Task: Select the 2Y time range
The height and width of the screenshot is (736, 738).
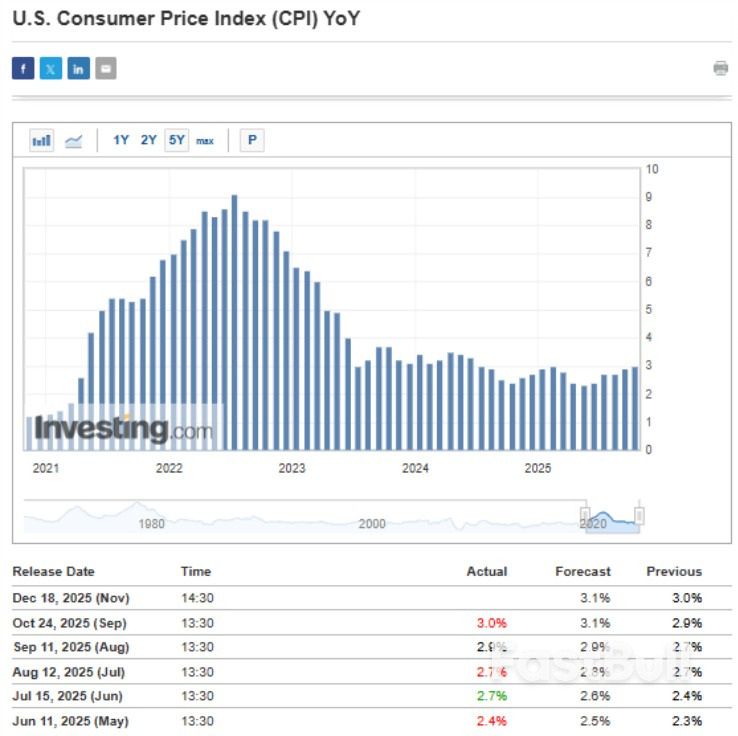Action: (148, 141)
